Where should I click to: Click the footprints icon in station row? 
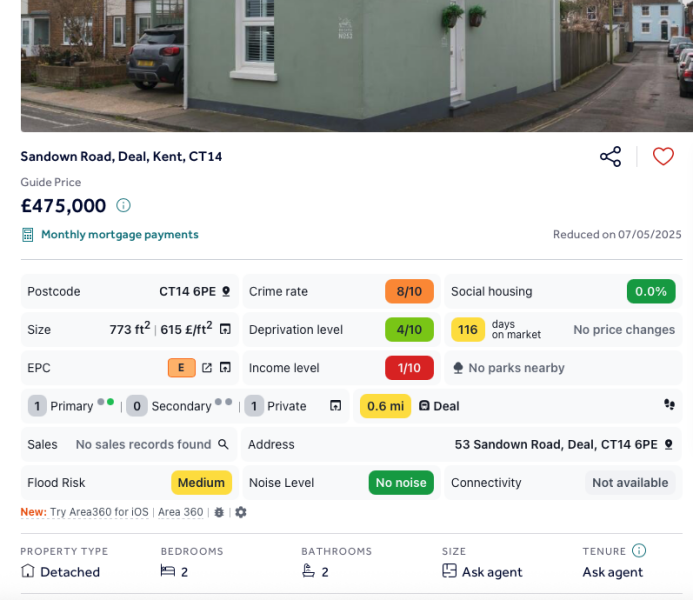click(668, 406)
